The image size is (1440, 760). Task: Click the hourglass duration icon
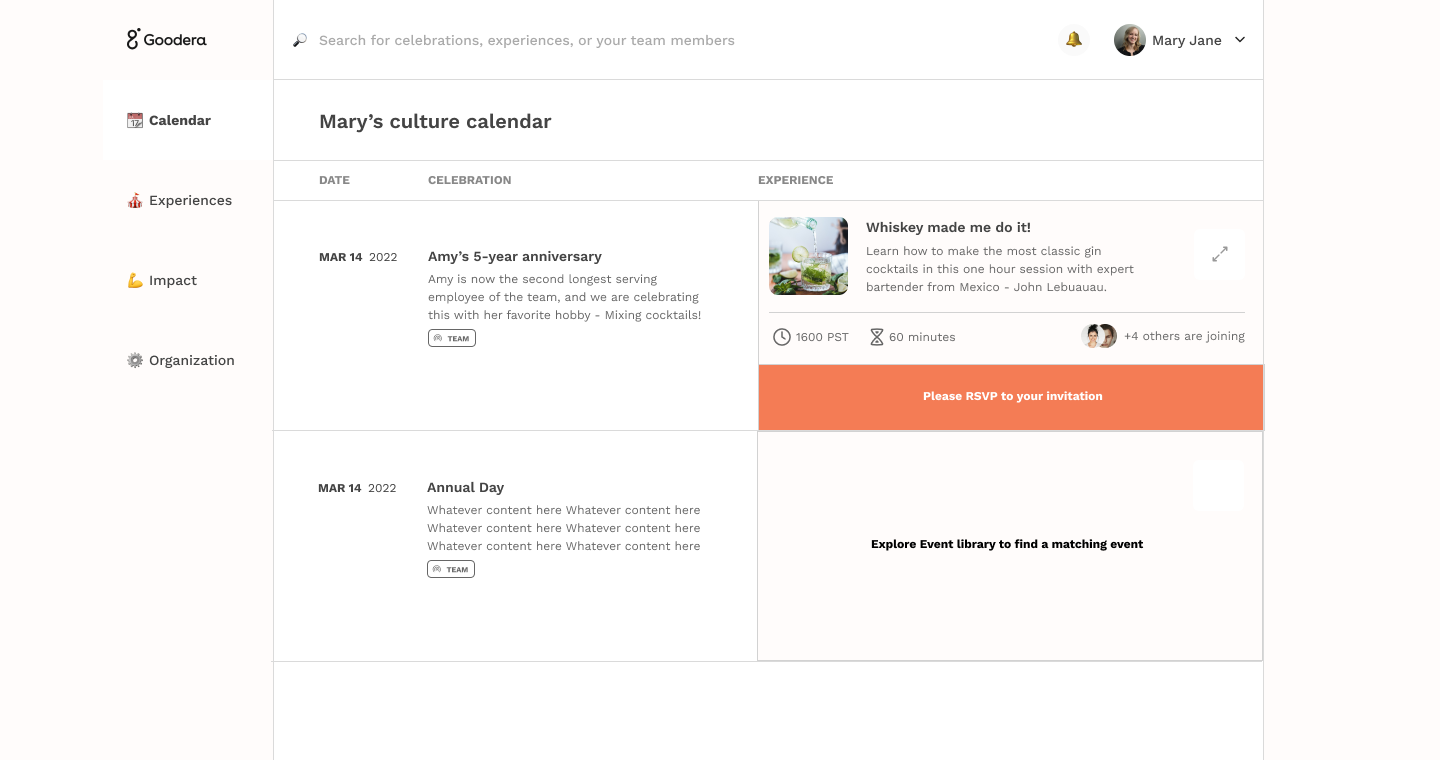coord(877,337)
